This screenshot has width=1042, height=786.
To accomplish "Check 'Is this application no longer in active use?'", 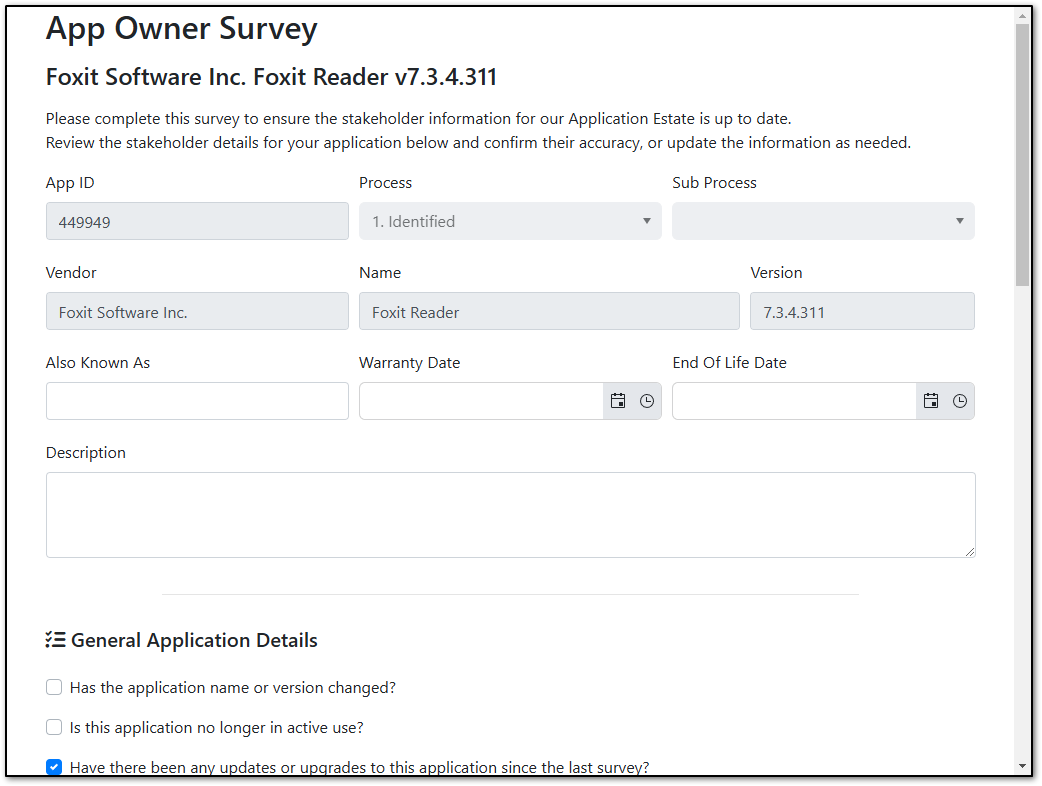I will coord(54,727).
